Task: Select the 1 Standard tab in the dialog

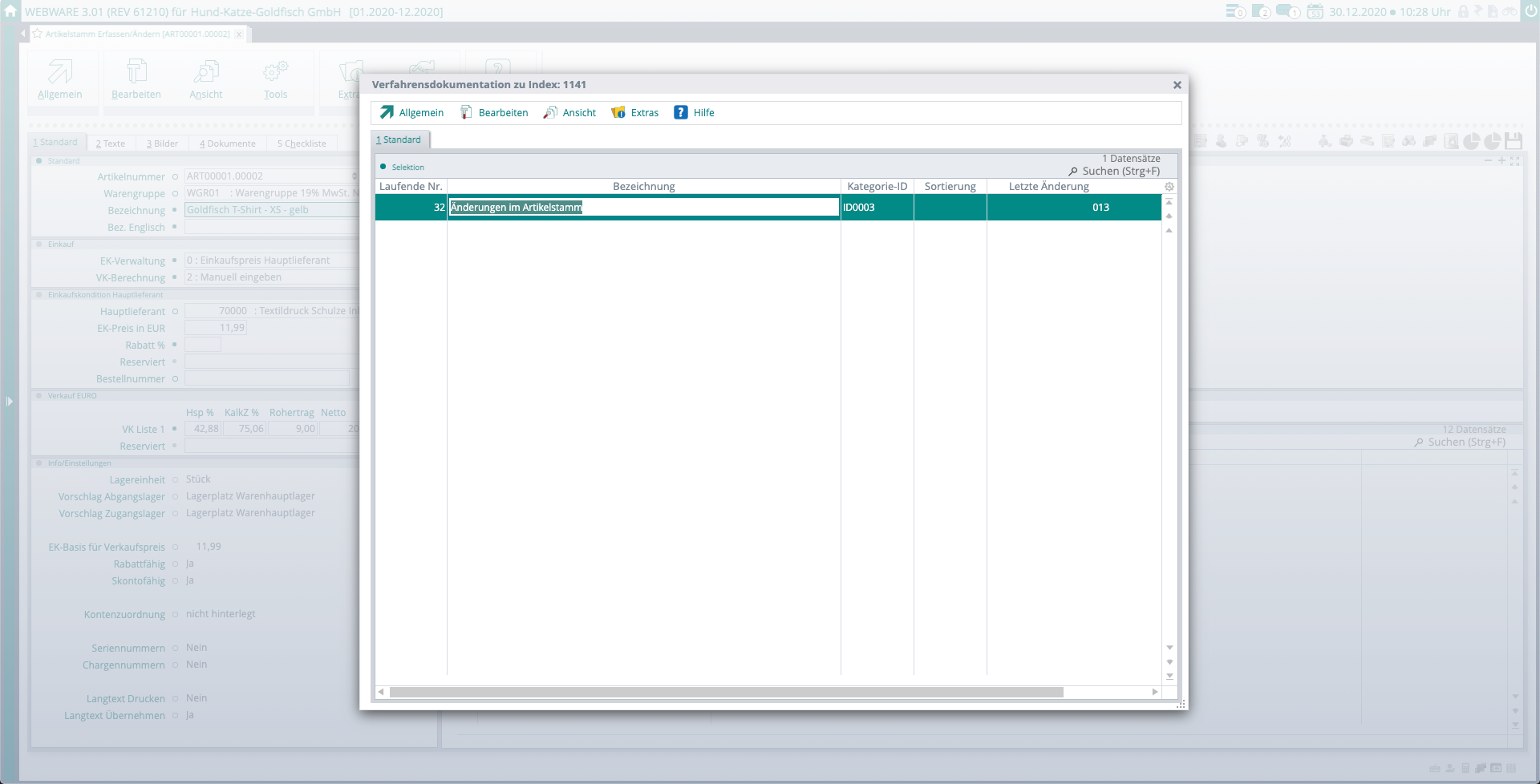Action: pos(399,139)
